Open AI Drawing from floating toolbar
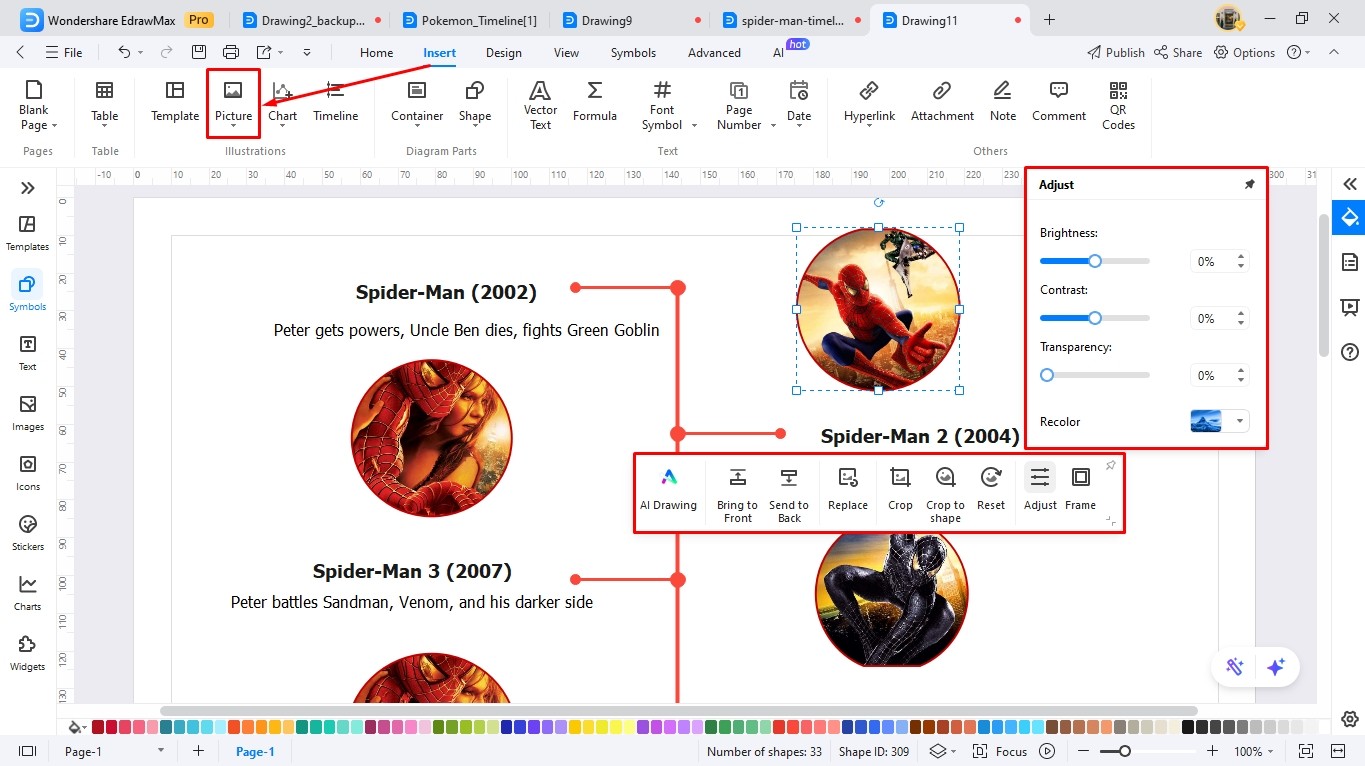Screen dimensions: 1365x766 coord(669,490)
